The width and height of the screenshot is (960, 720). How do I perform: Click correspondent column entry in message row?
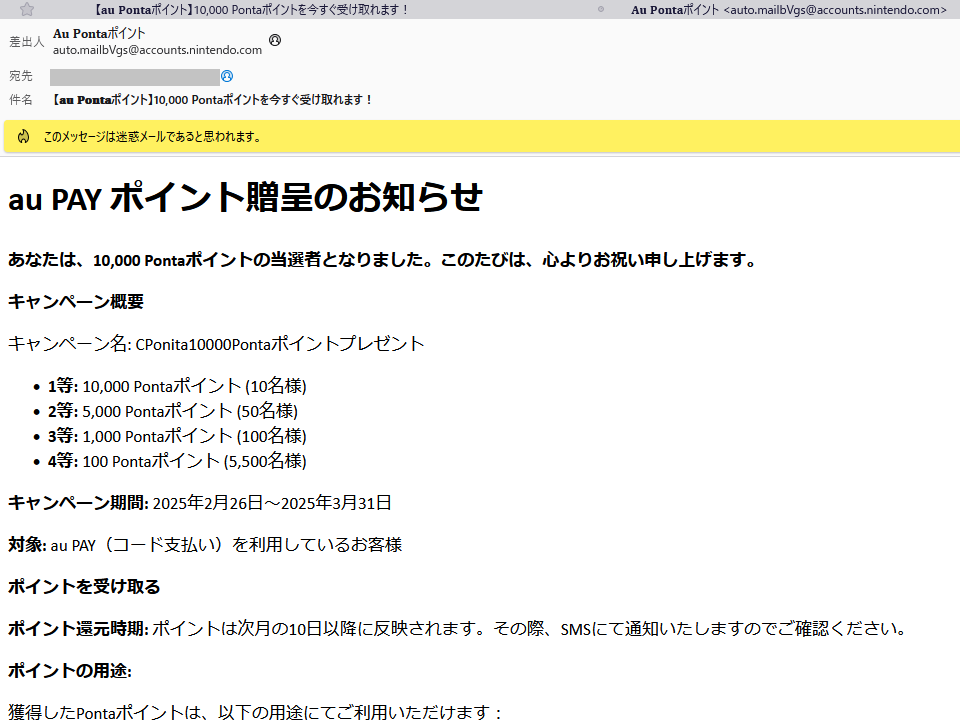point(788,9)
